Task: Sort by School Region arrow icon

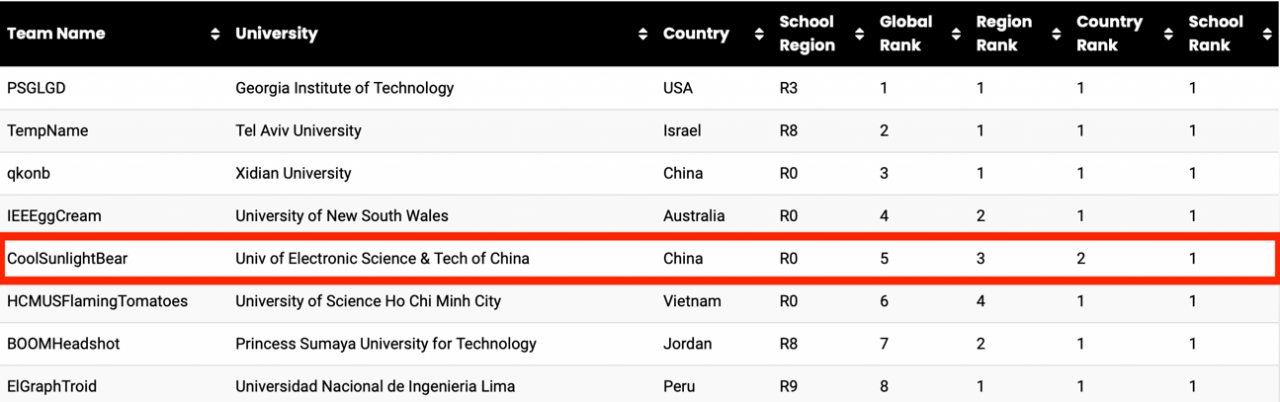Action: 859,34
